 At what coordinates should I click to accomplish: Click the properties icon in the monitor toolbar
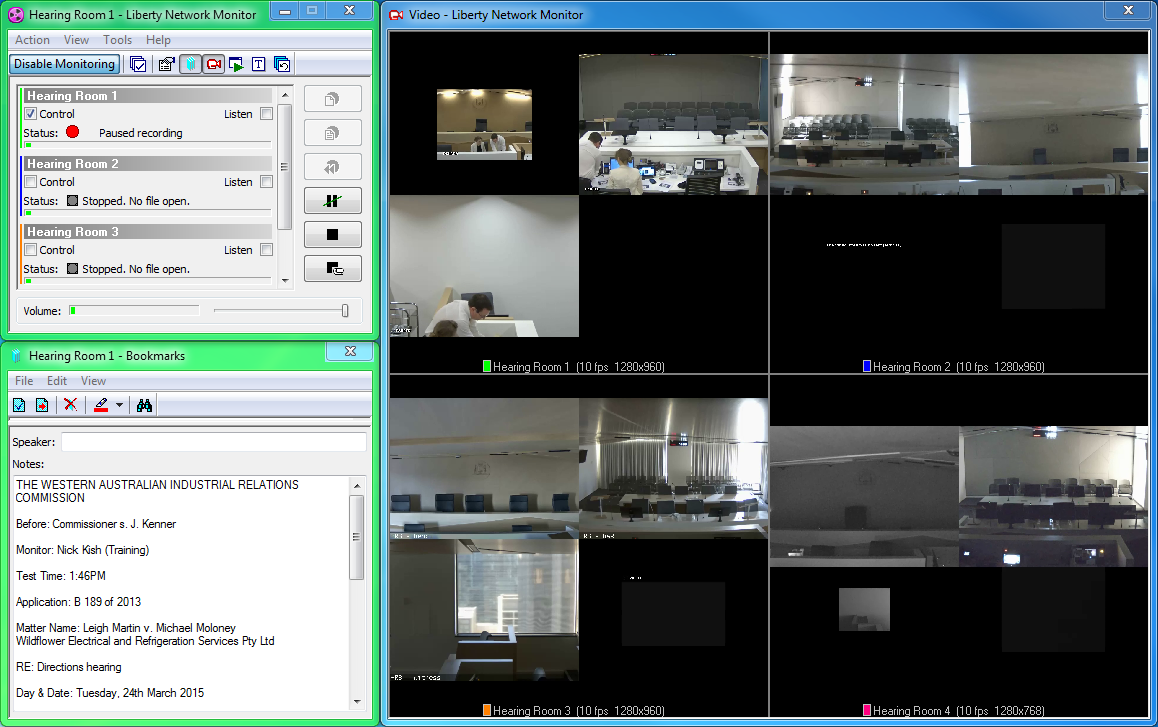[x=166, y=64]
